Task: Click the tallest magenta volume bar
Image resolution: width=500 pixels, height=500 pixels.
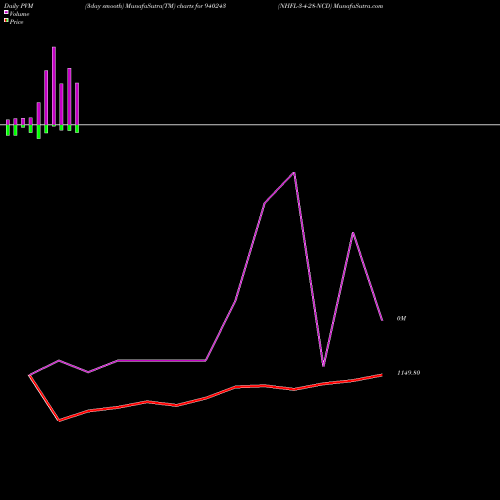Action: 54,86
